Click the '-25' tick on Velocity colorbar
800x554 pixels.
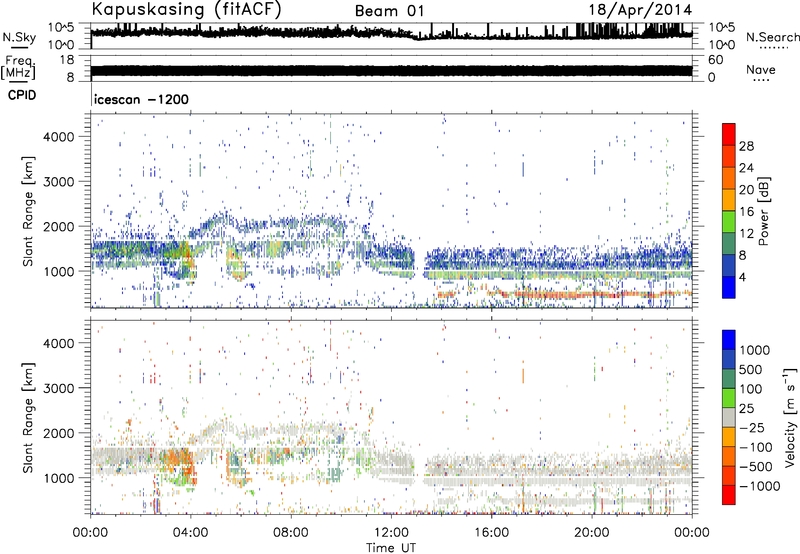(x=751, y=427)
